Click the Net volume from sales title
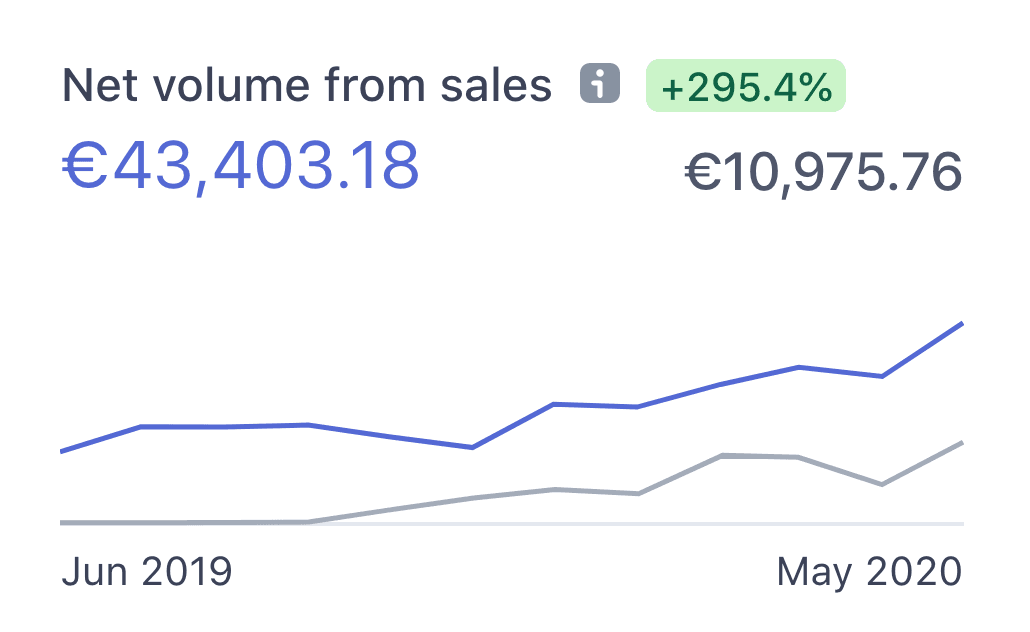The height and width of the screenshot is (632, 1030). click(x=307, y=86)
